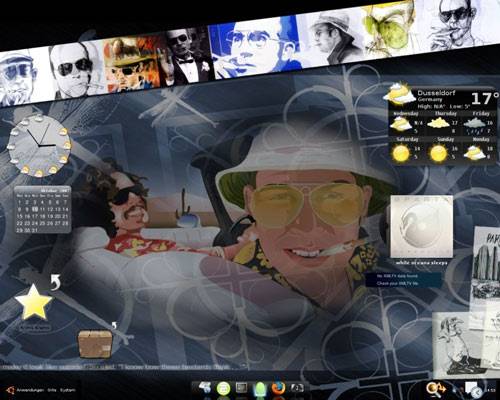Launch Firefox from the dock

(278, 388)
